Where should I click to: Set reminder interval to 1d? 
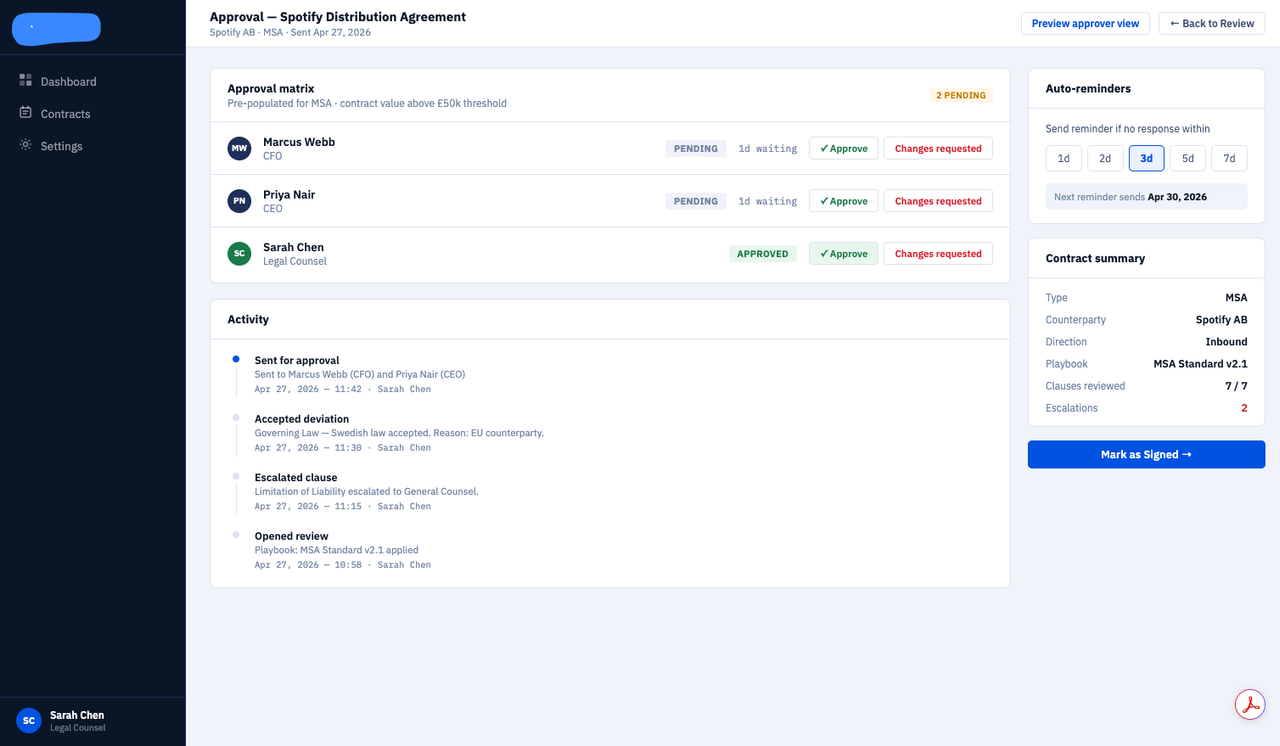tap(1064, 158)
